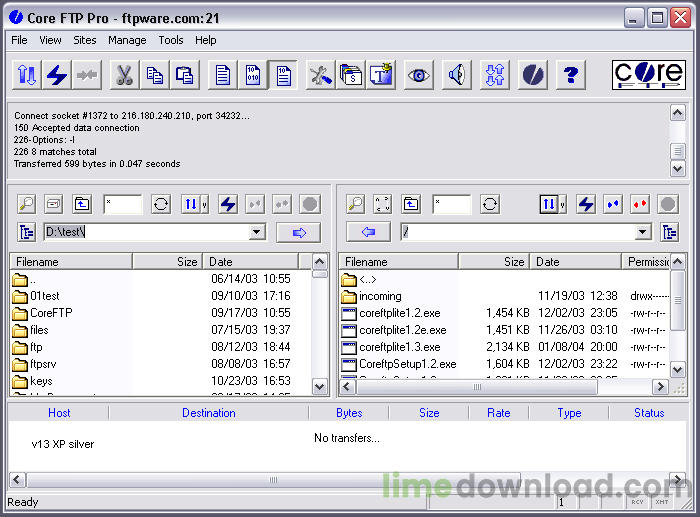This screenshot has width=700, height=517.
Task: Toggle local directory tree view
Action: (26, 233)
